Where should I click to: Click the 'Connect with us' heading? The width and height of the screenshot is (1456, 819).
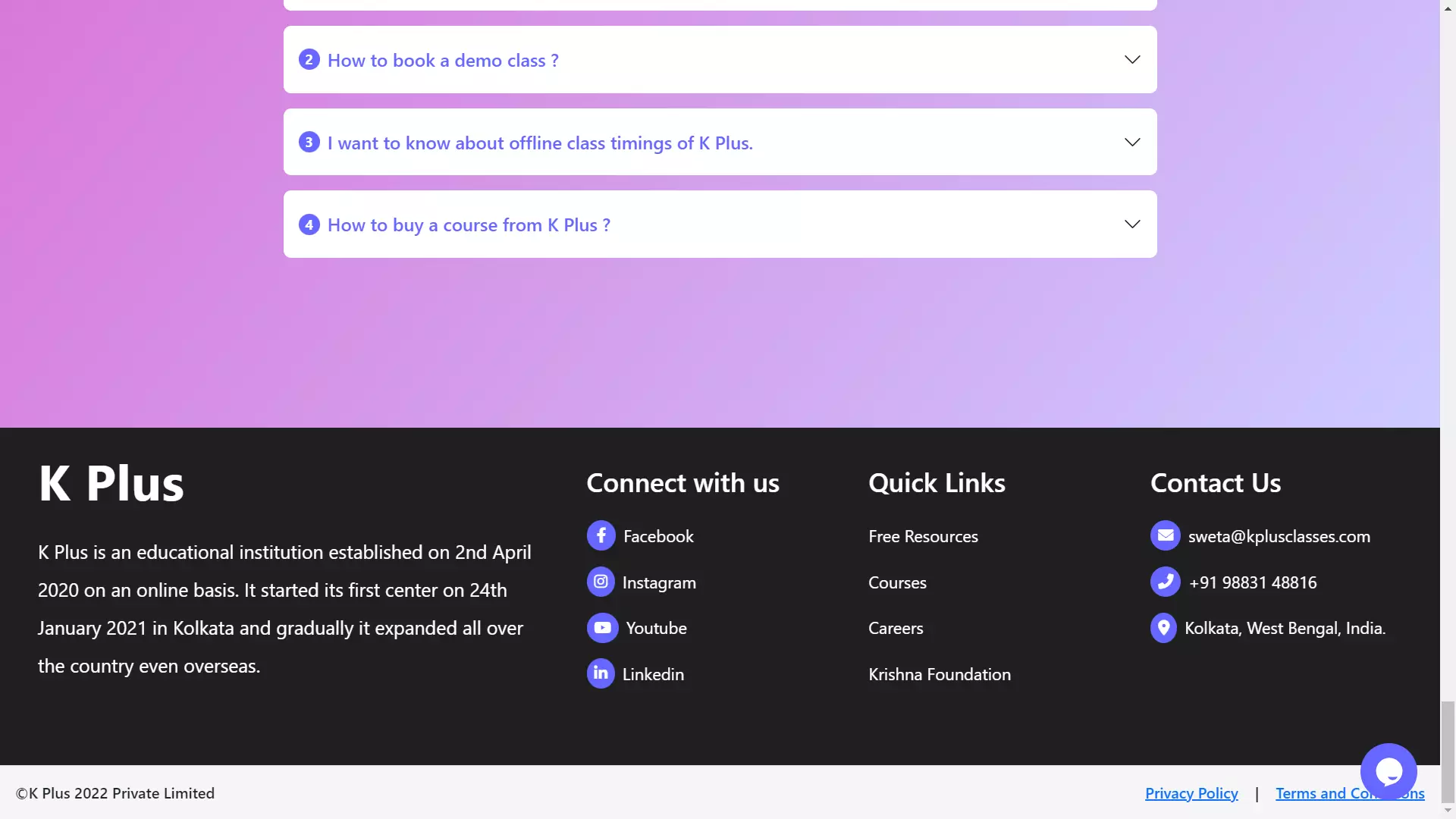682,483
